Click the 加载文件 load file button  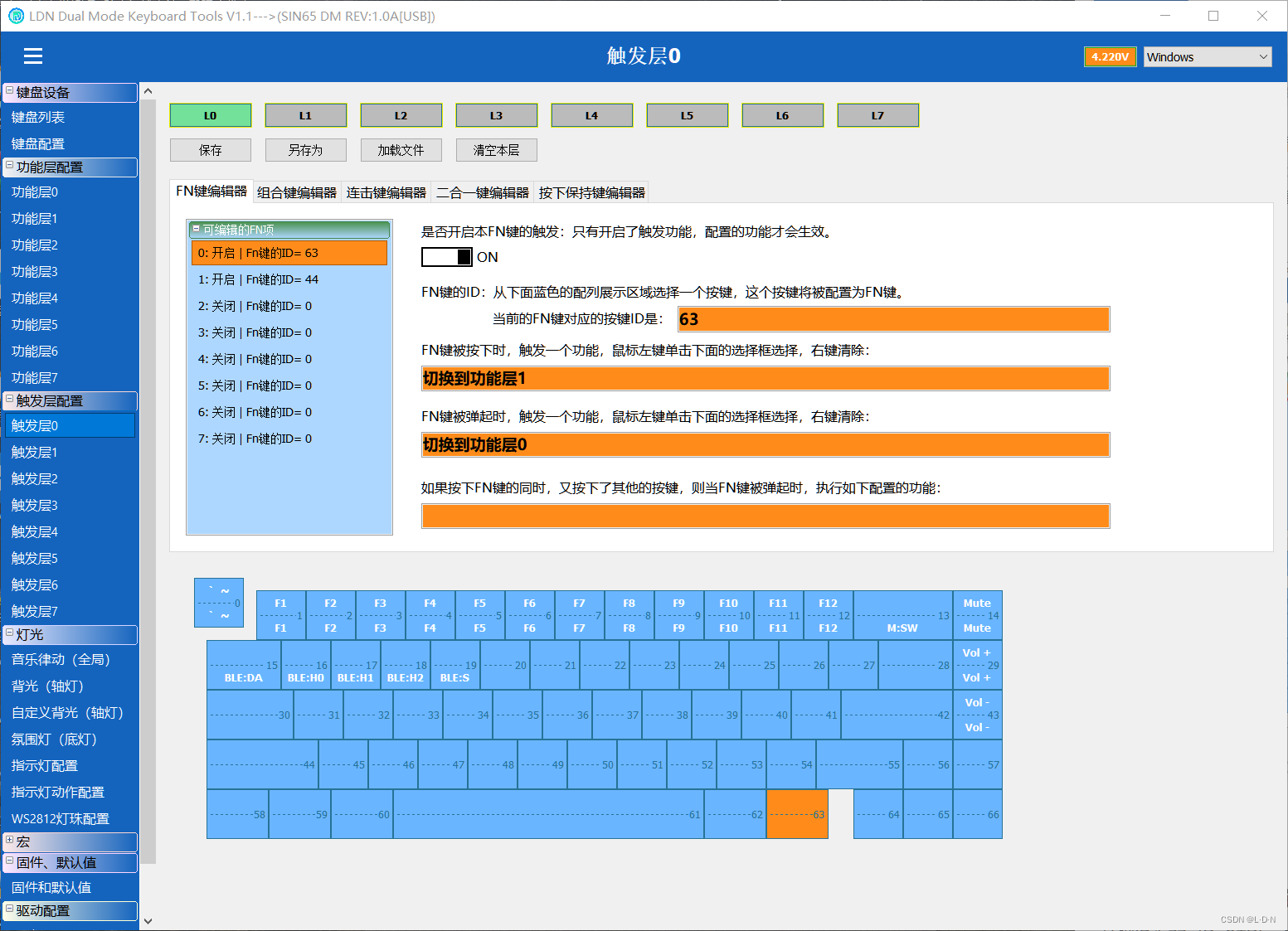(401, 150)
